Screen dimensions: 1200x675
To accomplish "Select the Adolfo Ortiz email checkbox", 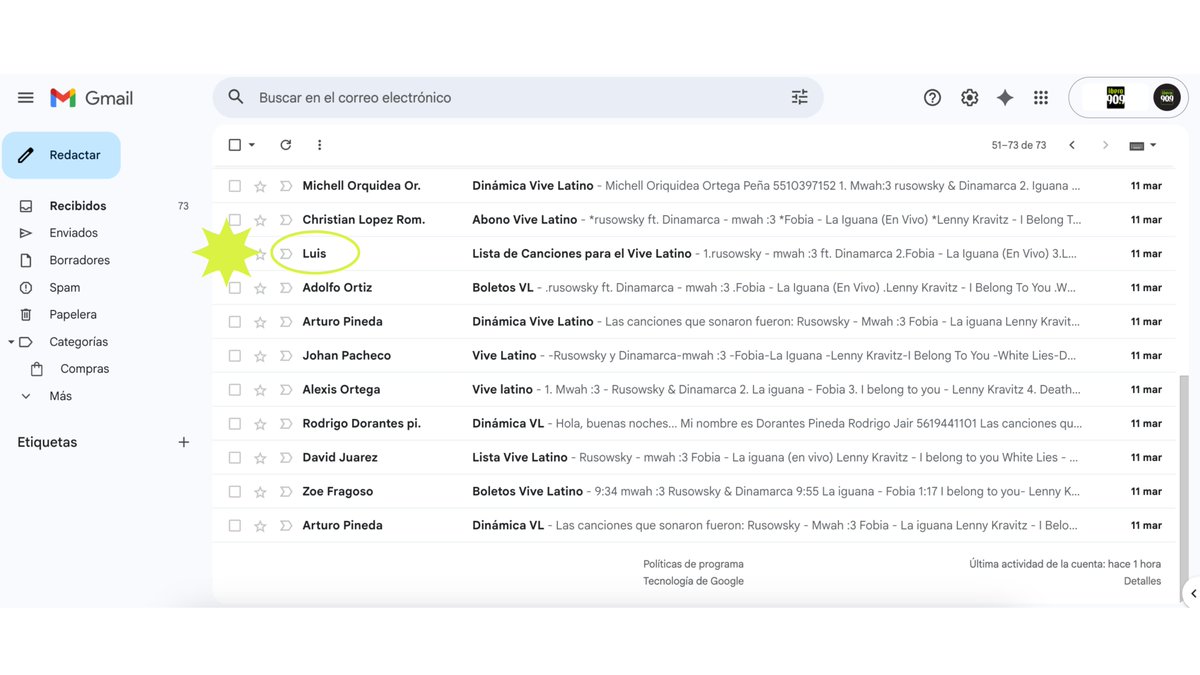I will coord(235,288).
